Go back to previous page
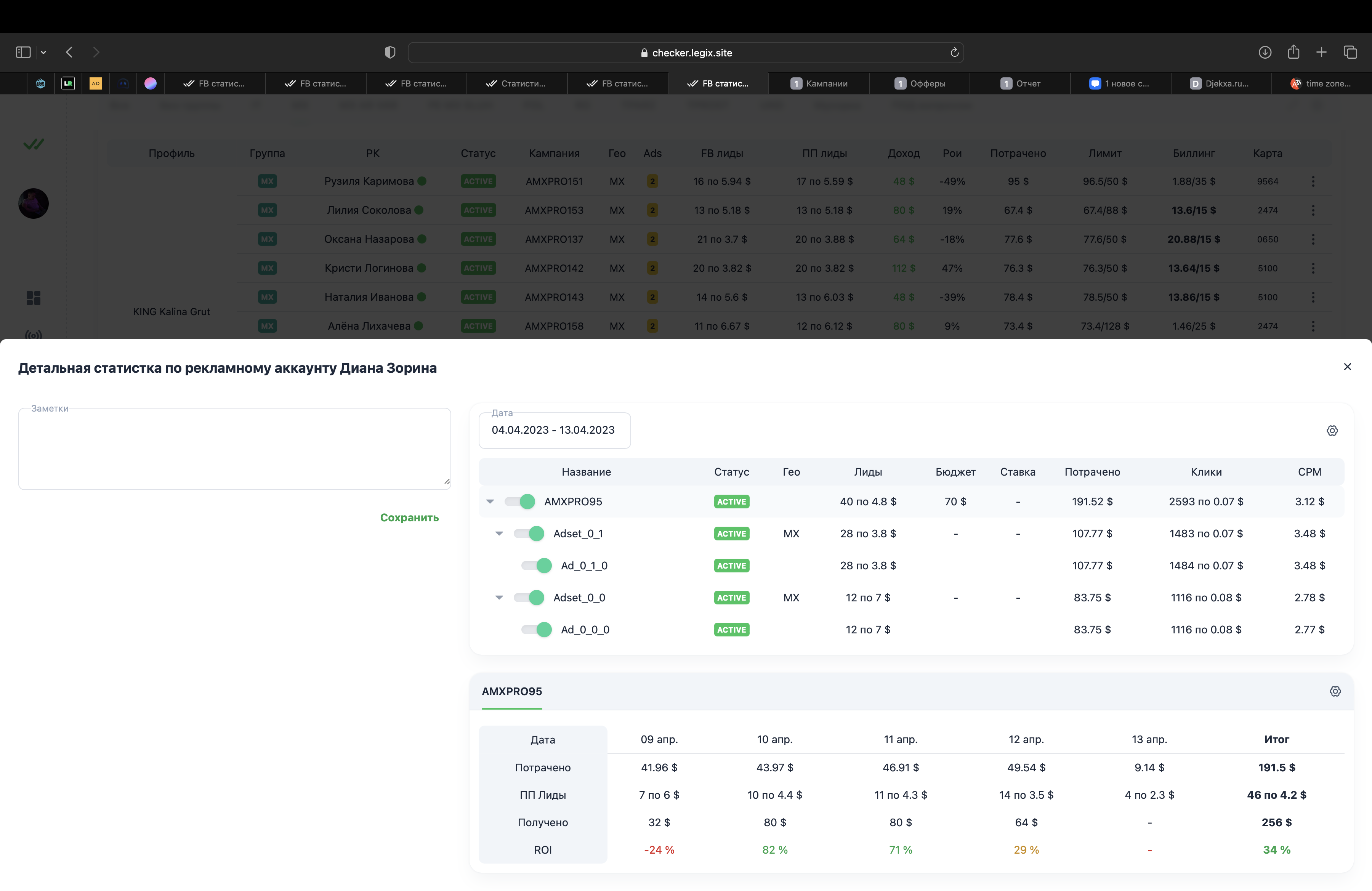 pos(69,53)
